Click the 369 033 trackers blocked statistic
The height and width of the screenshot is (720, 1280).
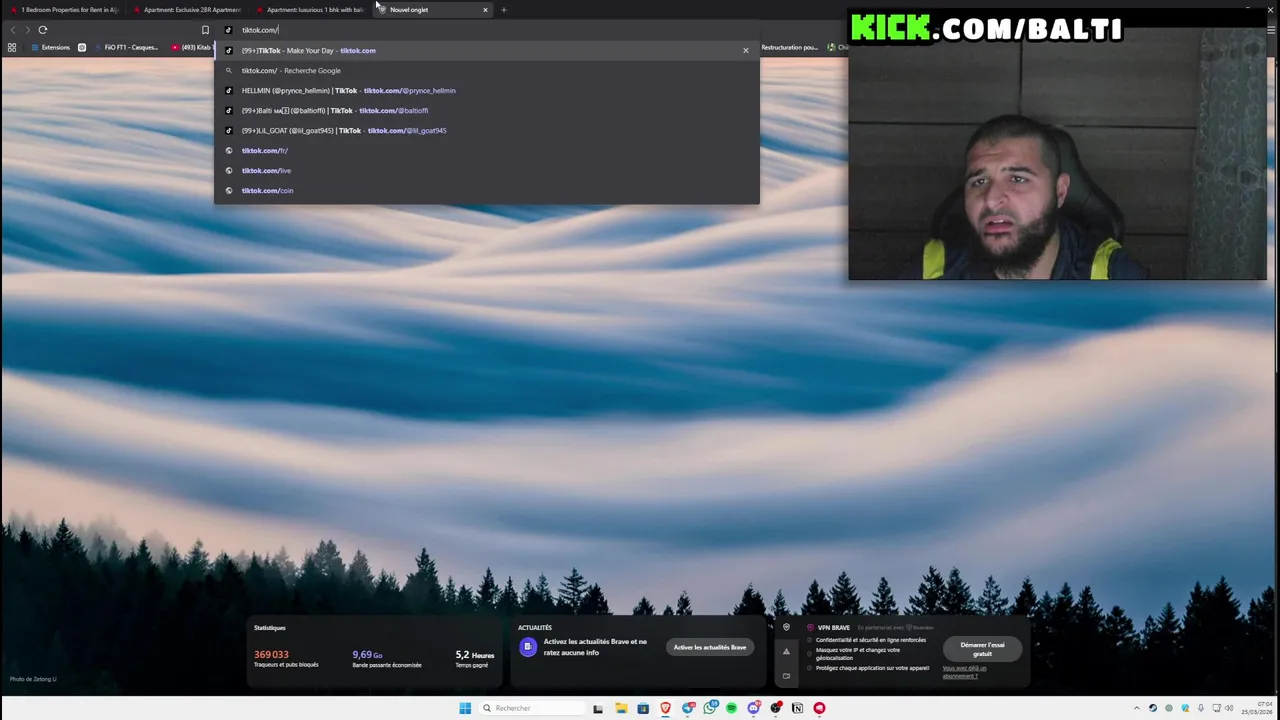point(287,658)
